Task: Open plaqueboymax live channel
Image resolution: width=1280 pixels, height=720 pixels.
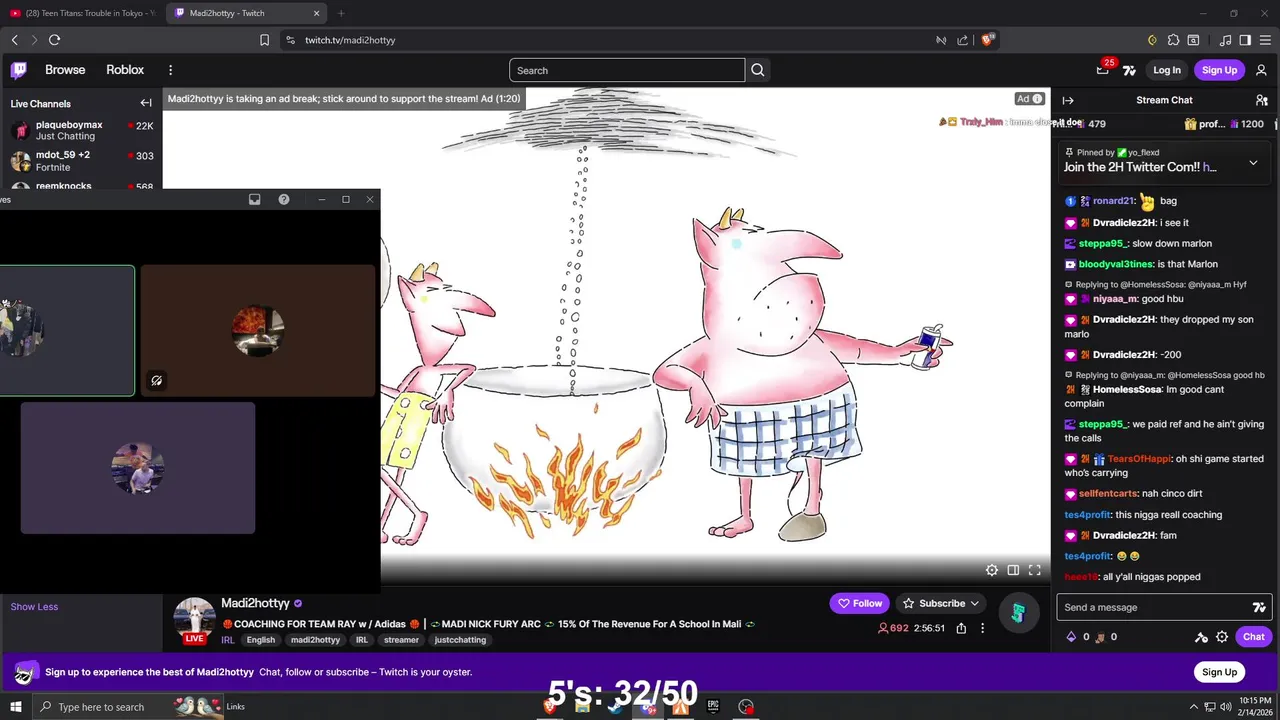Action: coord(81,130)
